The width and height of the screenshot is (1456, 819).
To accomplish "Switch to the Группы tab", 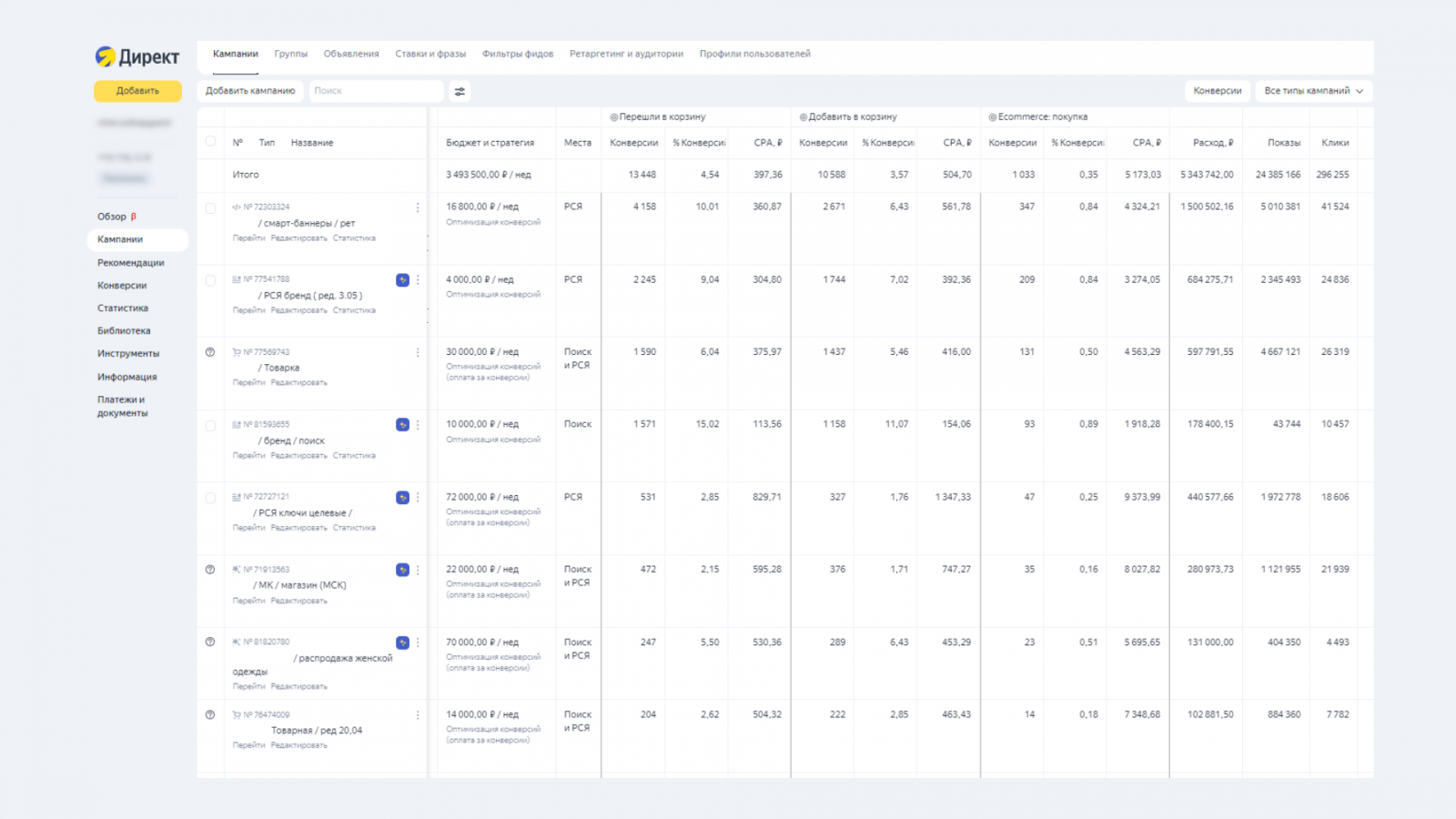I will 290,54.
